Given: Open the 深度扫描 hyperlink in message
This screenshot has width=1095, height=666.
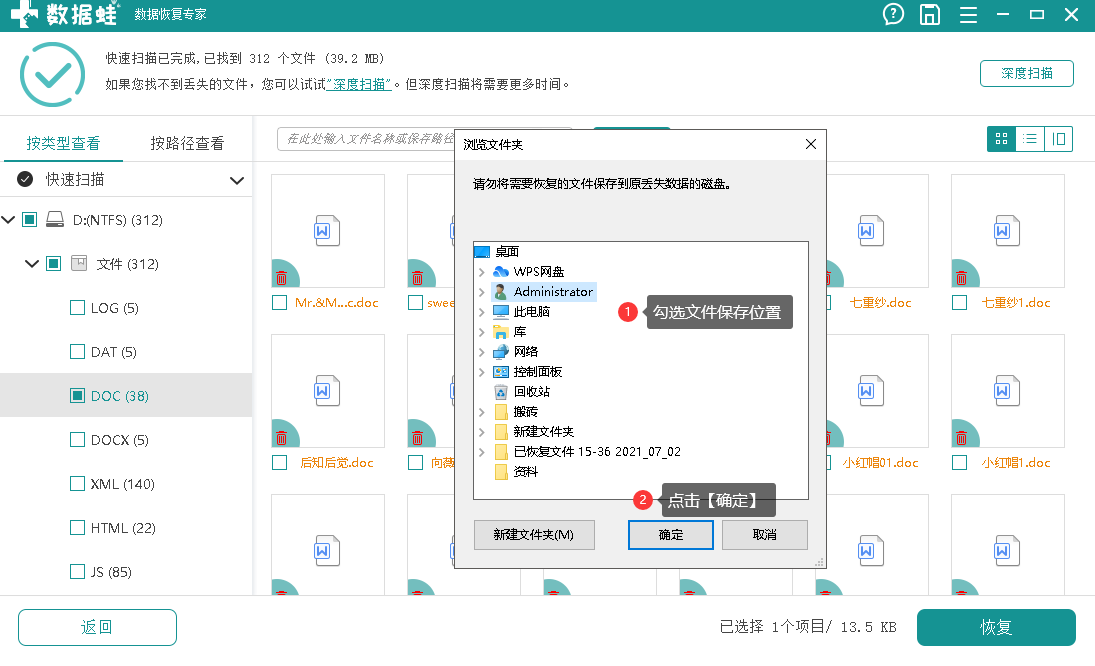Looking at the screenshot, I should coord(359,84).
